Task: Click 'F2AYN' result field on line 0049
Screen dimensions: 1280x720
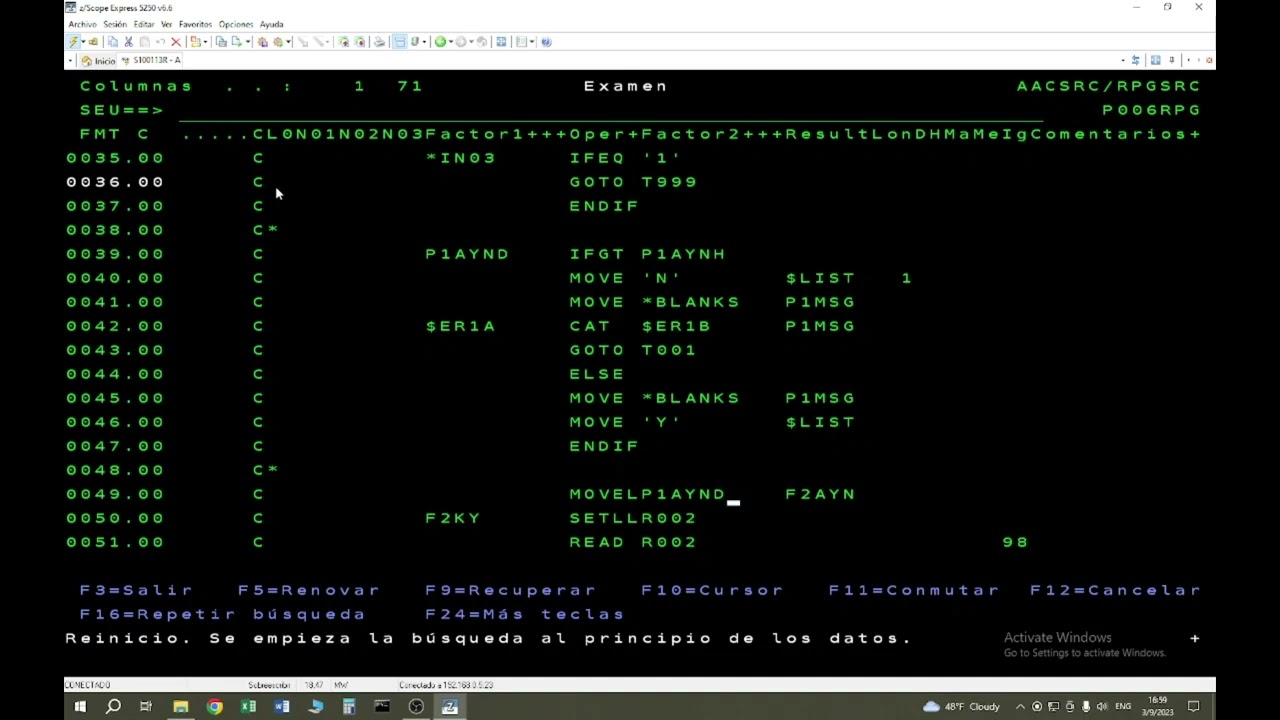Action: point(821,494)
